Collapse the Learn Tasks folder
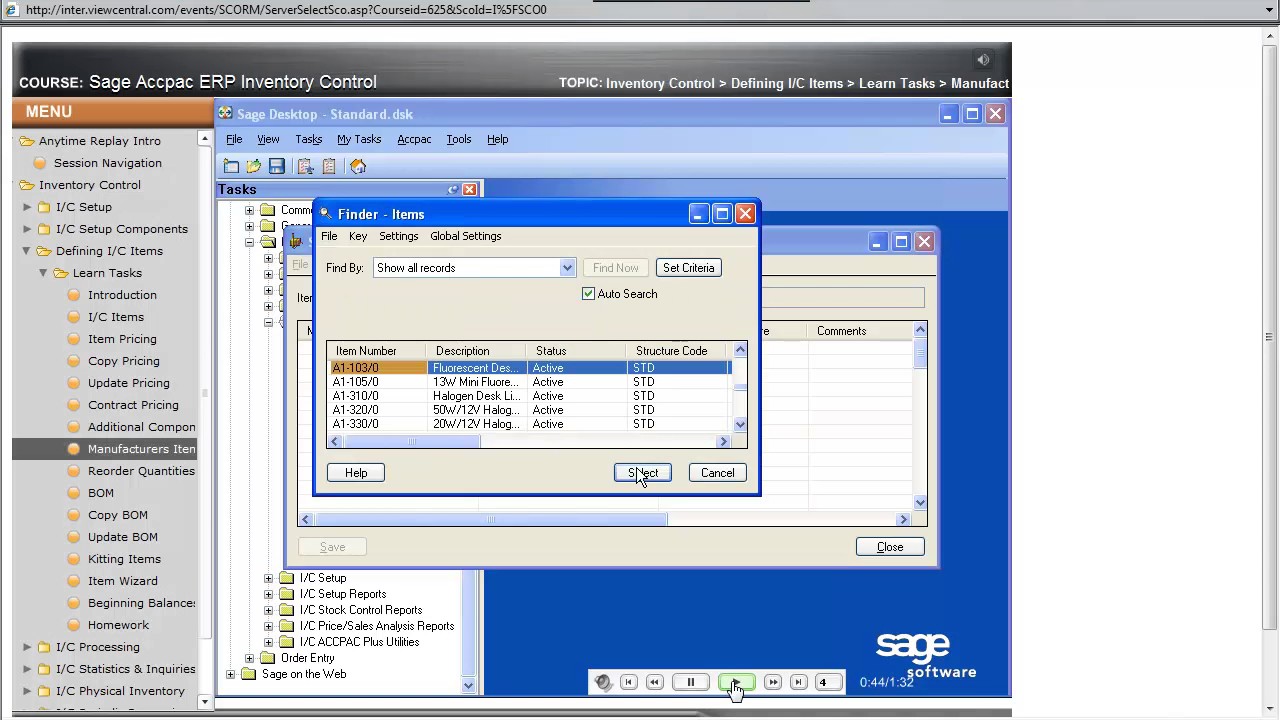Screen dimensions: 1280x720 (44, 273)
